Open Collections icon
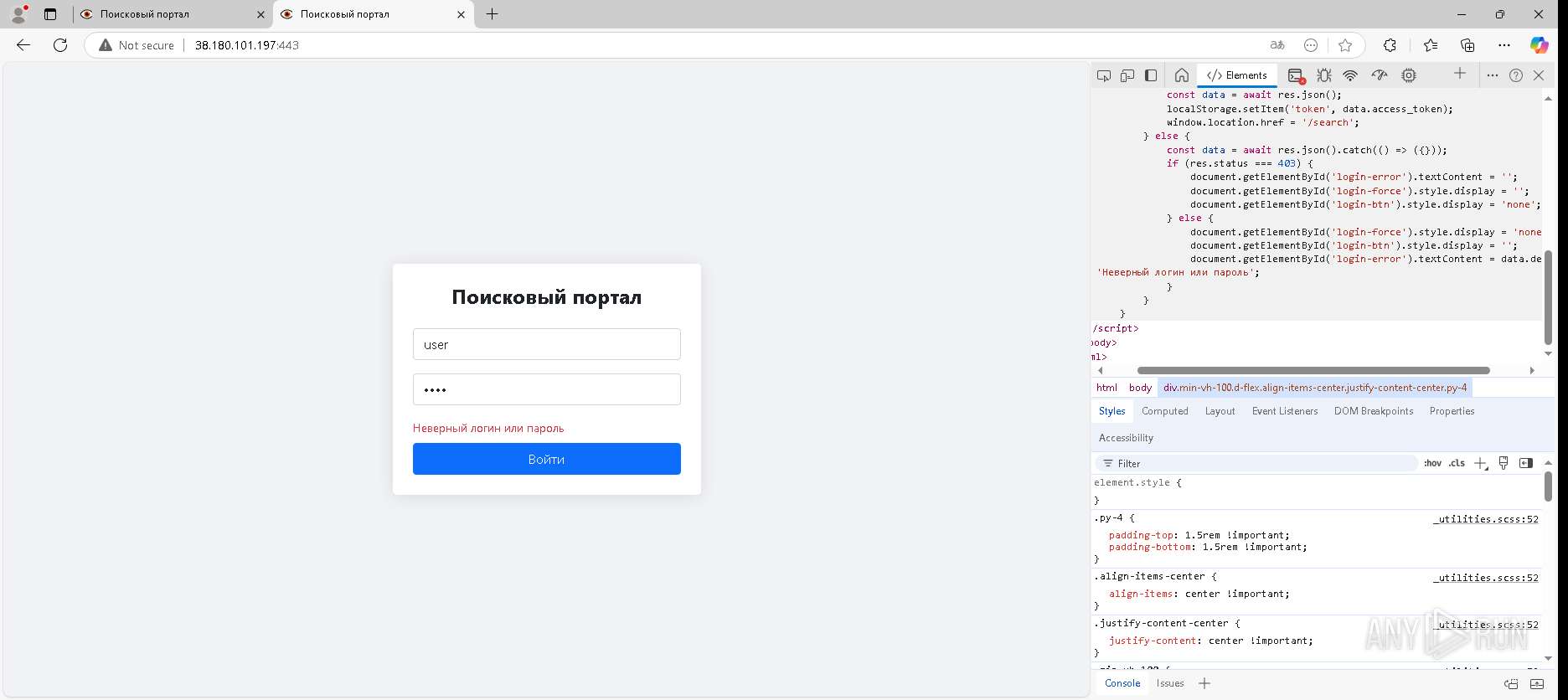Image resolution: width=1568 pixels, height=700 pixels. click(1467, 45)
